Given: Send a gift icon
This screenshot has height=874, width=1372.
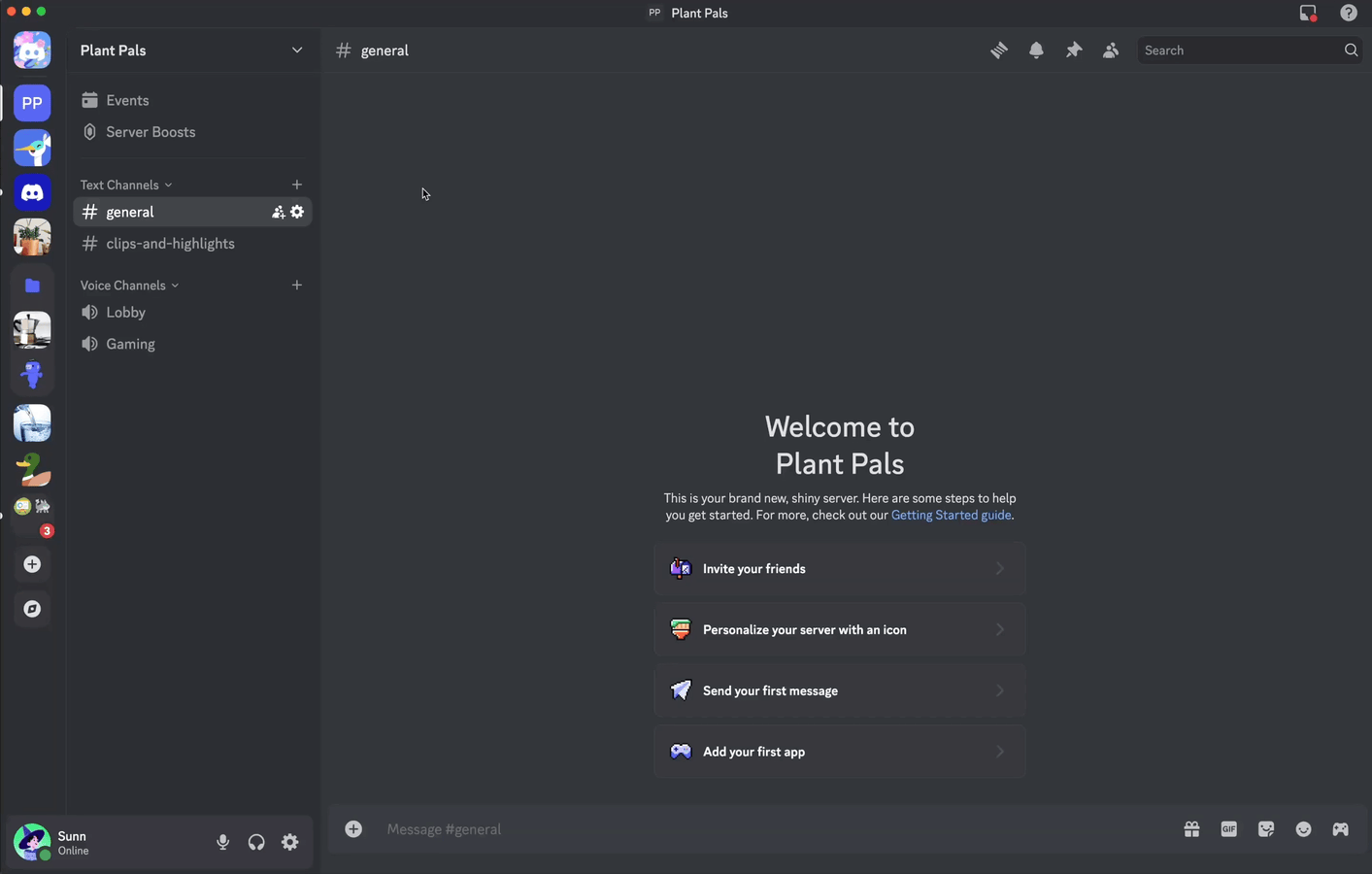Looking at the screenshot, I should (1191, 829).
